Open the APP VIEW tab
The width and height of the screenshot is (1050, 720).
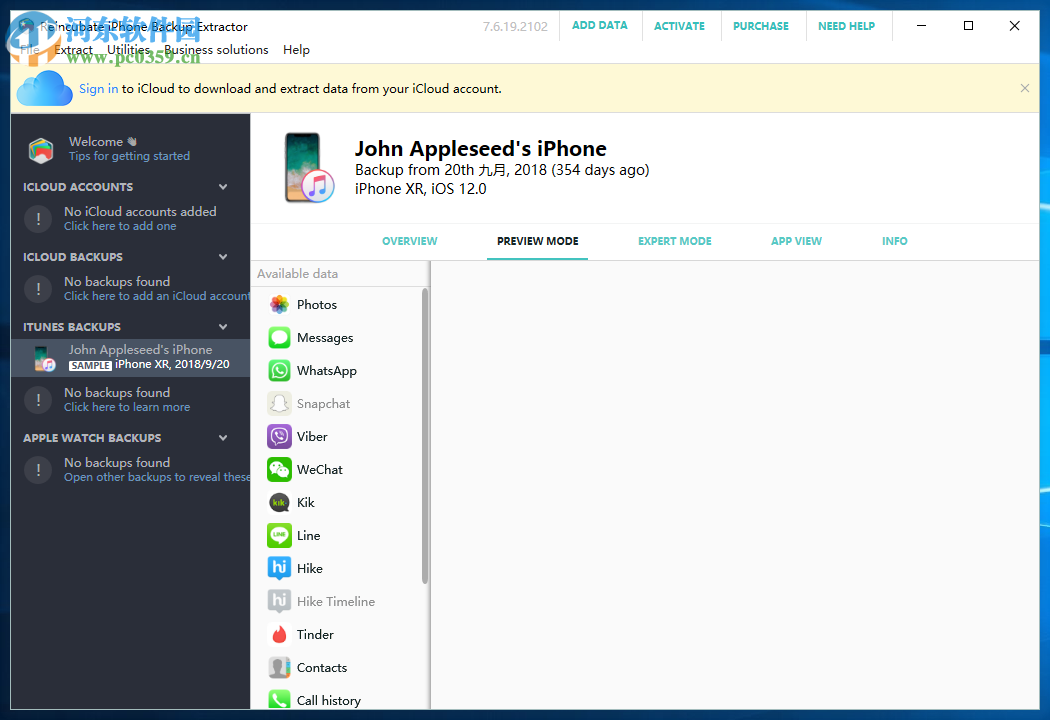(x=796, y=241)
